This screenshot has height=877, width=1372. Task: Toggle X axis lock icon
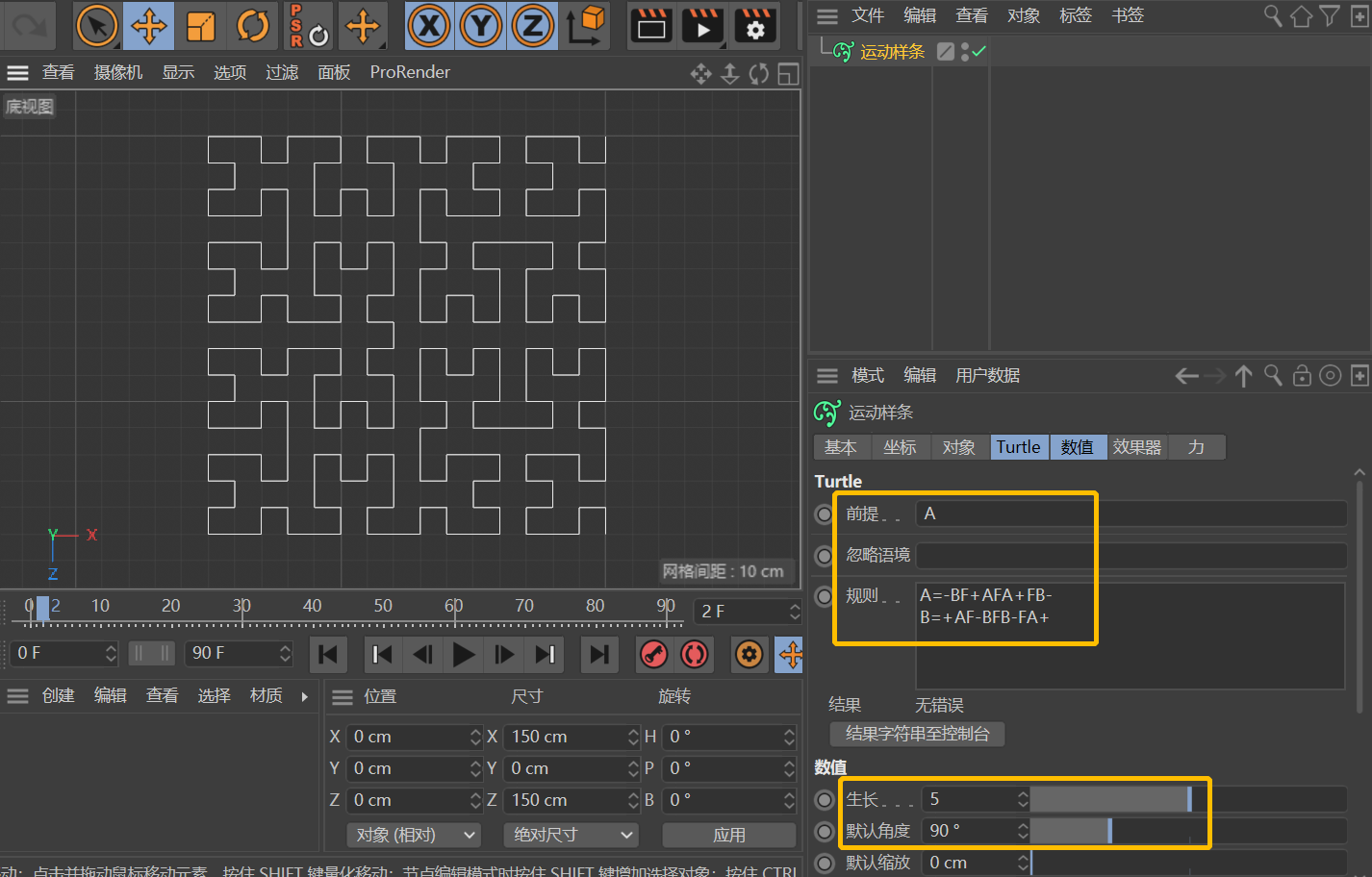coord(429,26)
